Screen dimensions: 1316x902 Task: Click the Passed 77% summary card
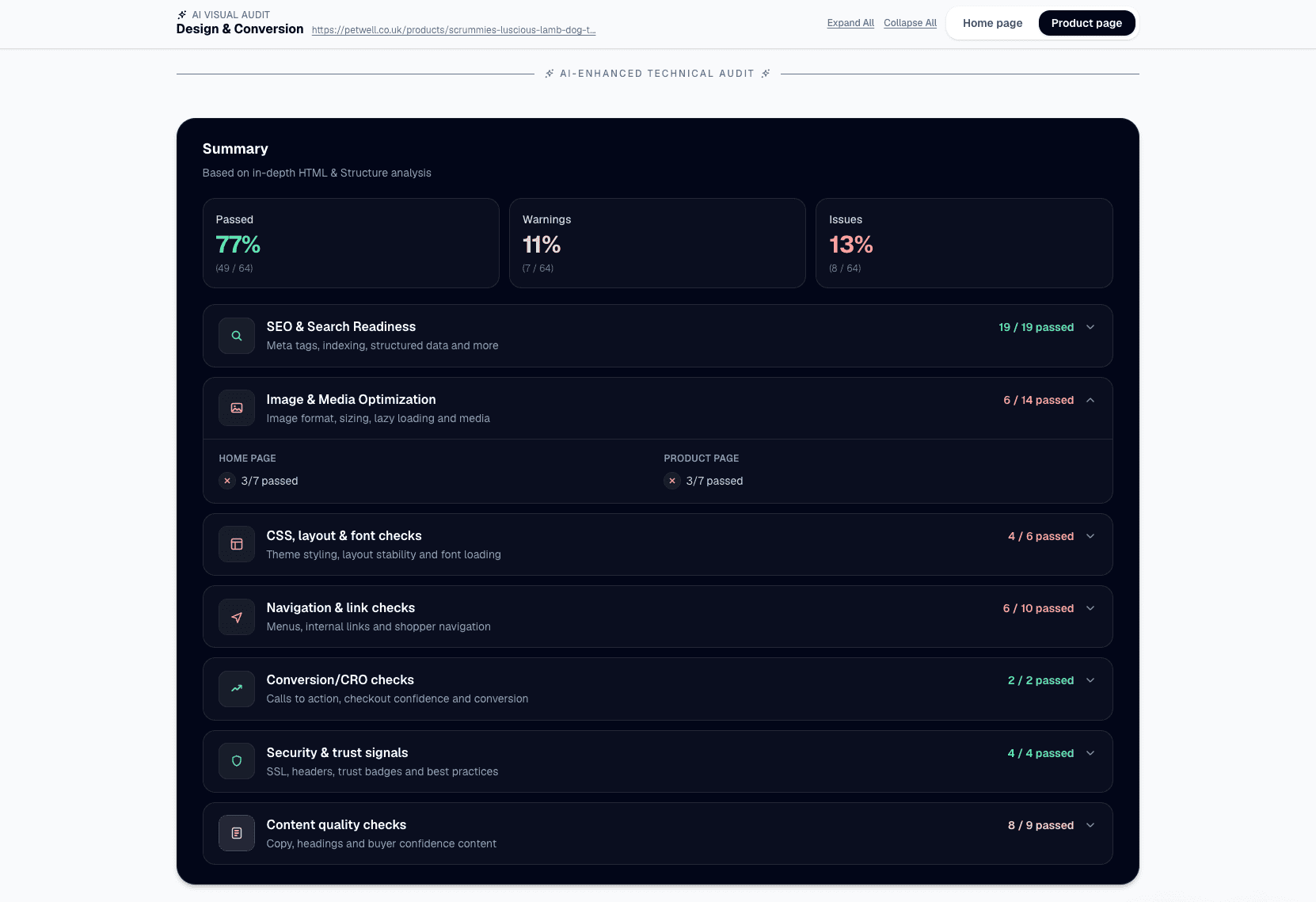click(351, 243)
